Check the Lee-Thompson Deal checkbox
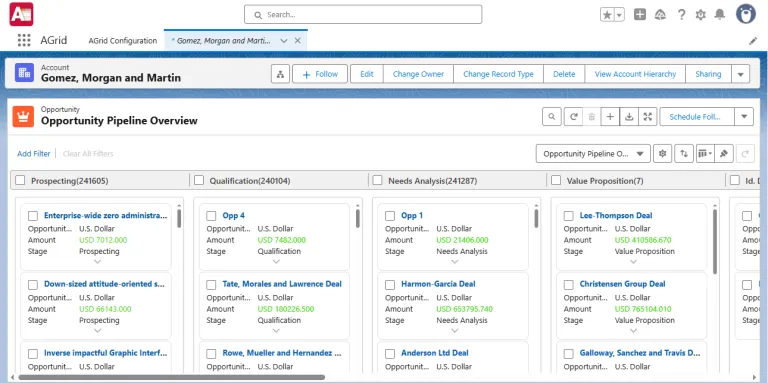This screenshot has width=768, height=383. pos(568,216)
